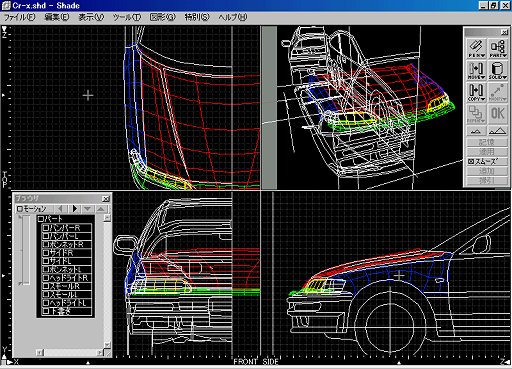This screenshot has height=369, width=512.
Task: Click the browser horizontal scroll-right arrow
Action: (x=100, y=352)
